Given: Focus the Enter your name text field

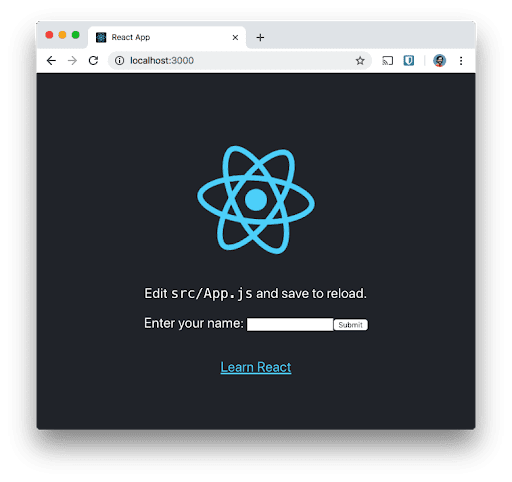Looking at the screenshot, I should (x=290, y=324).
